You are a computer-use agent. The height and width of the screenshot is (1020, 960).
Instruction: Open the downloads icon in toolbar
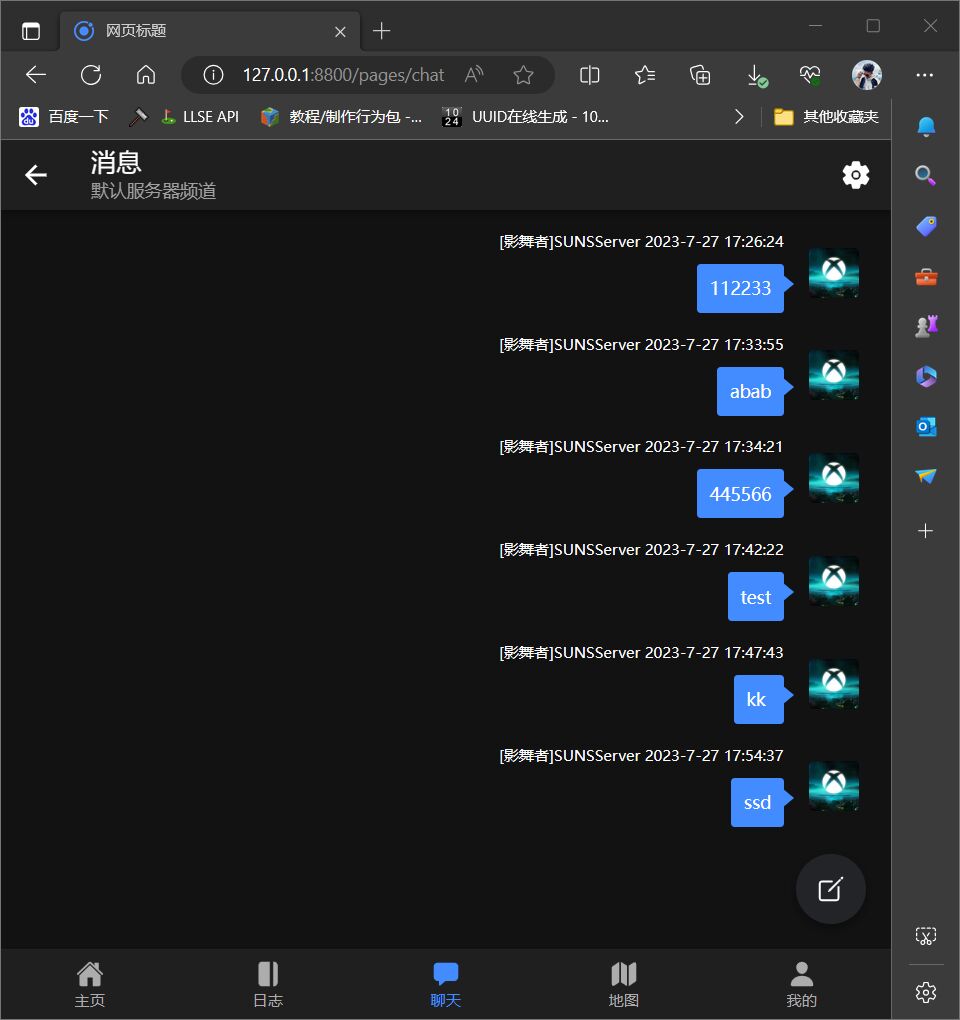[x=756, y=75]
